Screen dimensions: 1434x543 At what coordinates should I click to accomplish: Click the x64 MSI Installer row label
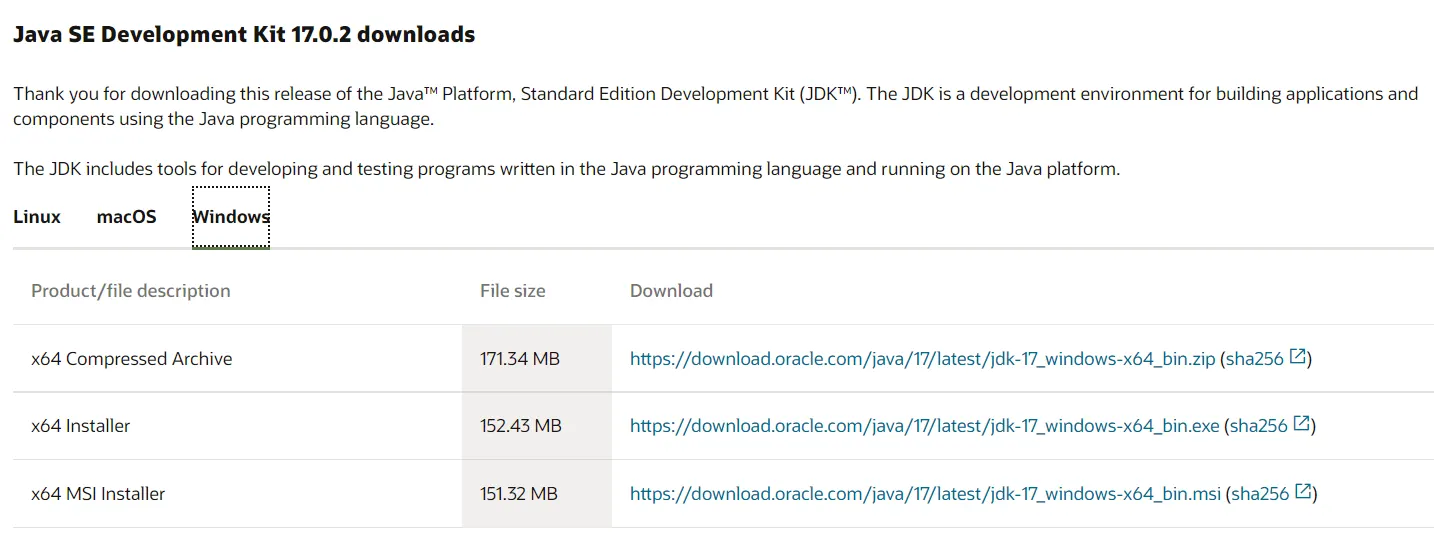(98, 494)
